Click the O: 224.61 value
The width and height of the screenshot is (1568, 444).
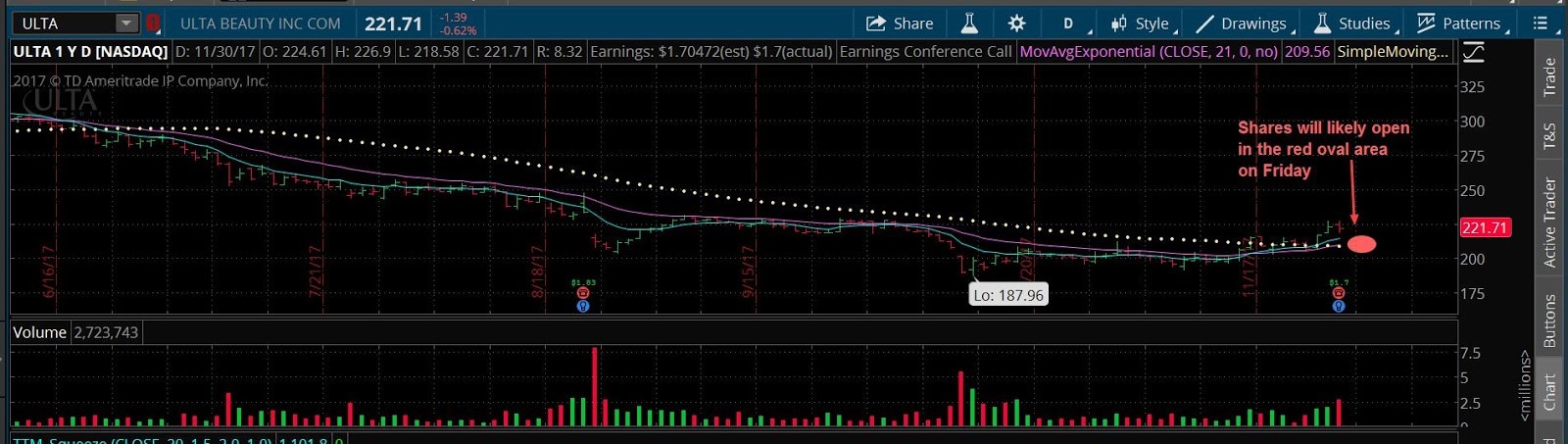click(294, 51)
